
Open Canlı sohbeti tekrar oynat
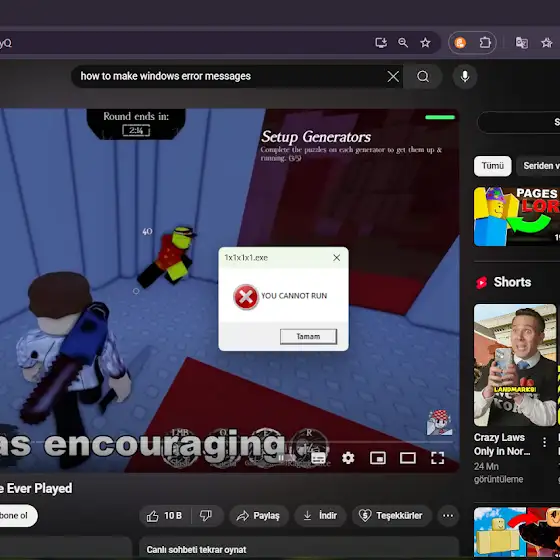[x=299, y=549]
